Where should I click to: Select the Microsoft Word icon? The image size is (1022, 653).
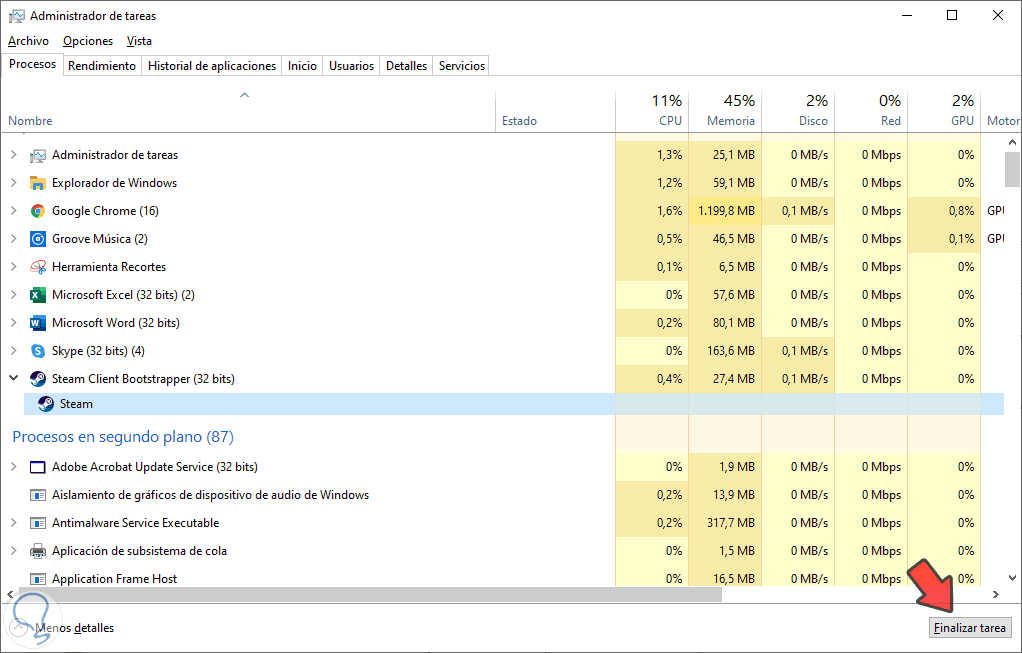pyautogui.click(x=38, y=323)
